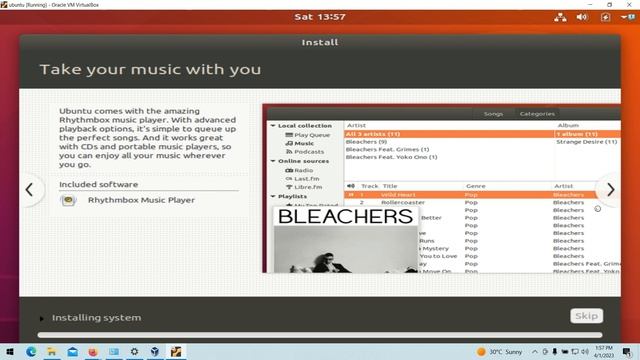Open the VirtualBox Manager taskbar icon

point(155,351)
